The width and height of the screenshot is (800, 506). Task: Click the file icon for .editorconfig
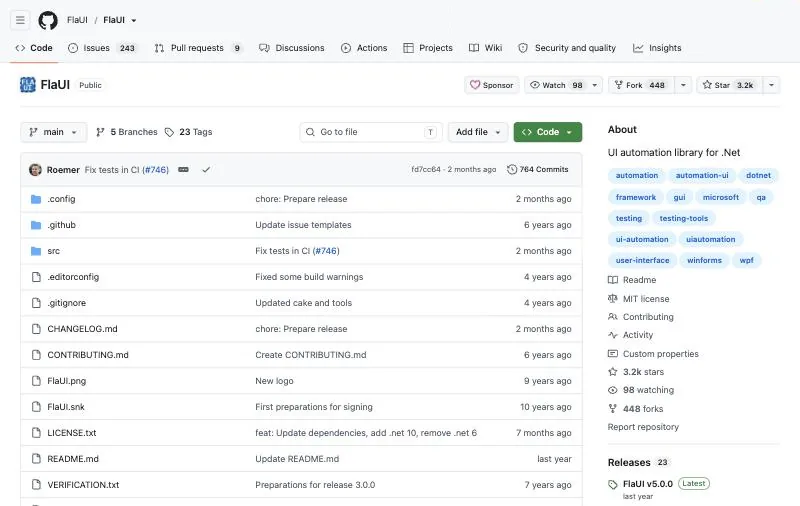36,277
